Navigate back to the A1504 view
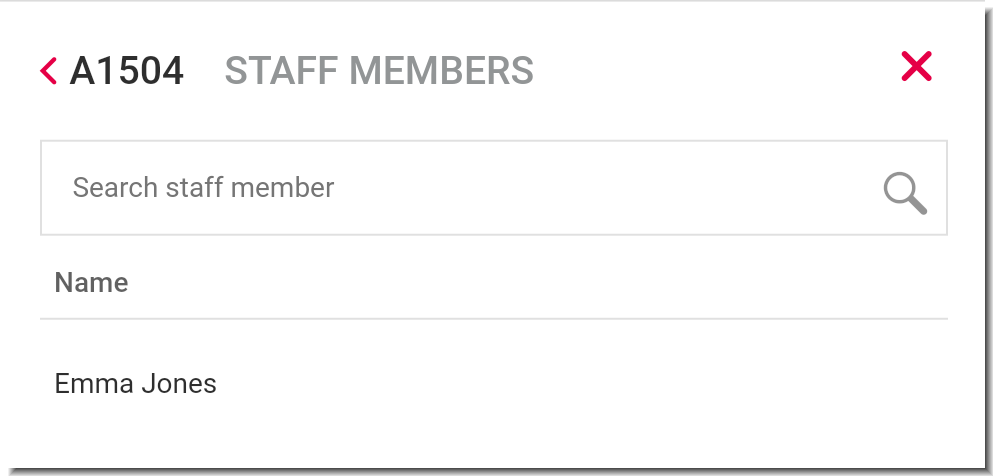The width and height of the screenshot is (993, 476). [49, 70]
